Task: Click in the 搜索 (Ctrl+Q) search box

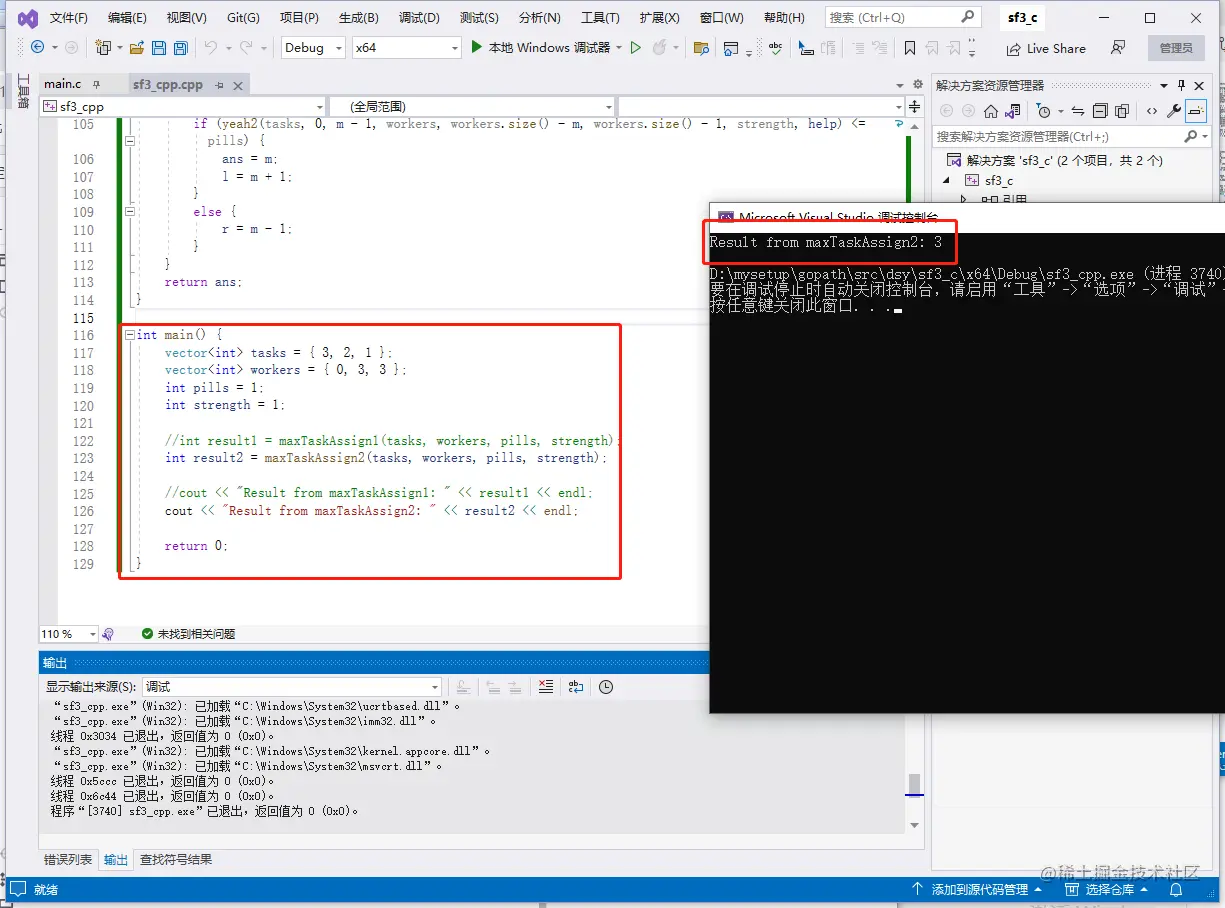Action: tap(902, 17)
